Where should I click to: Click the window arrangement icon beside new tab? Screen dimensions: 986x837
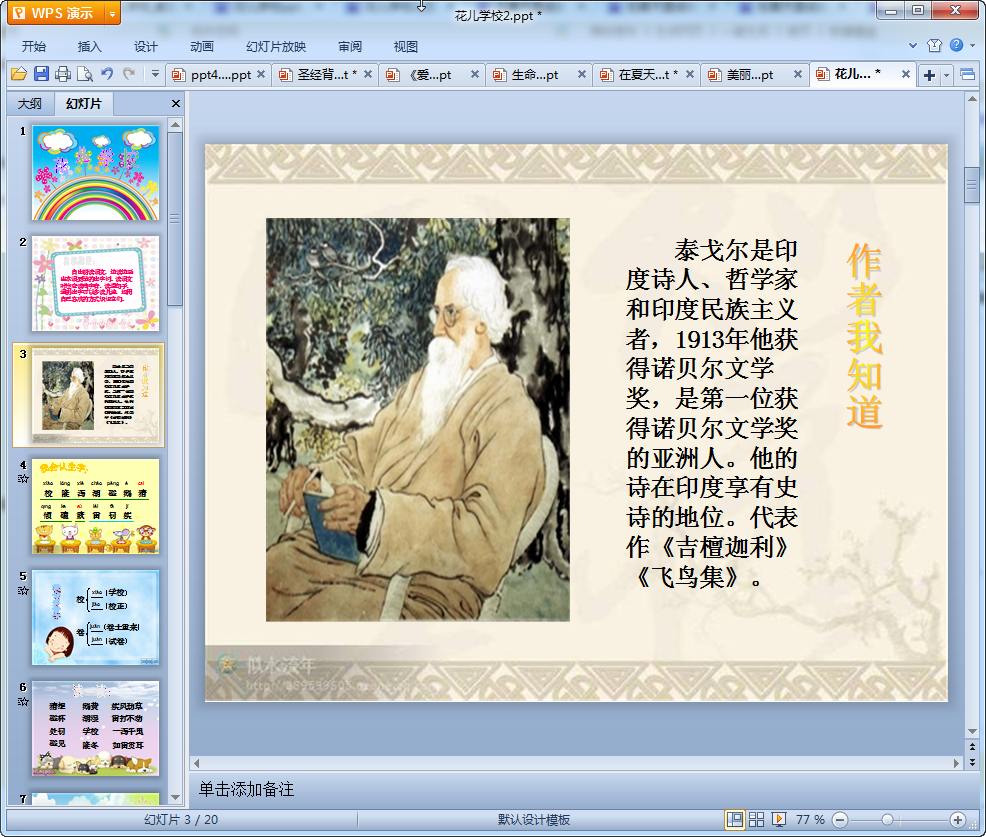(x=968, y=75)
